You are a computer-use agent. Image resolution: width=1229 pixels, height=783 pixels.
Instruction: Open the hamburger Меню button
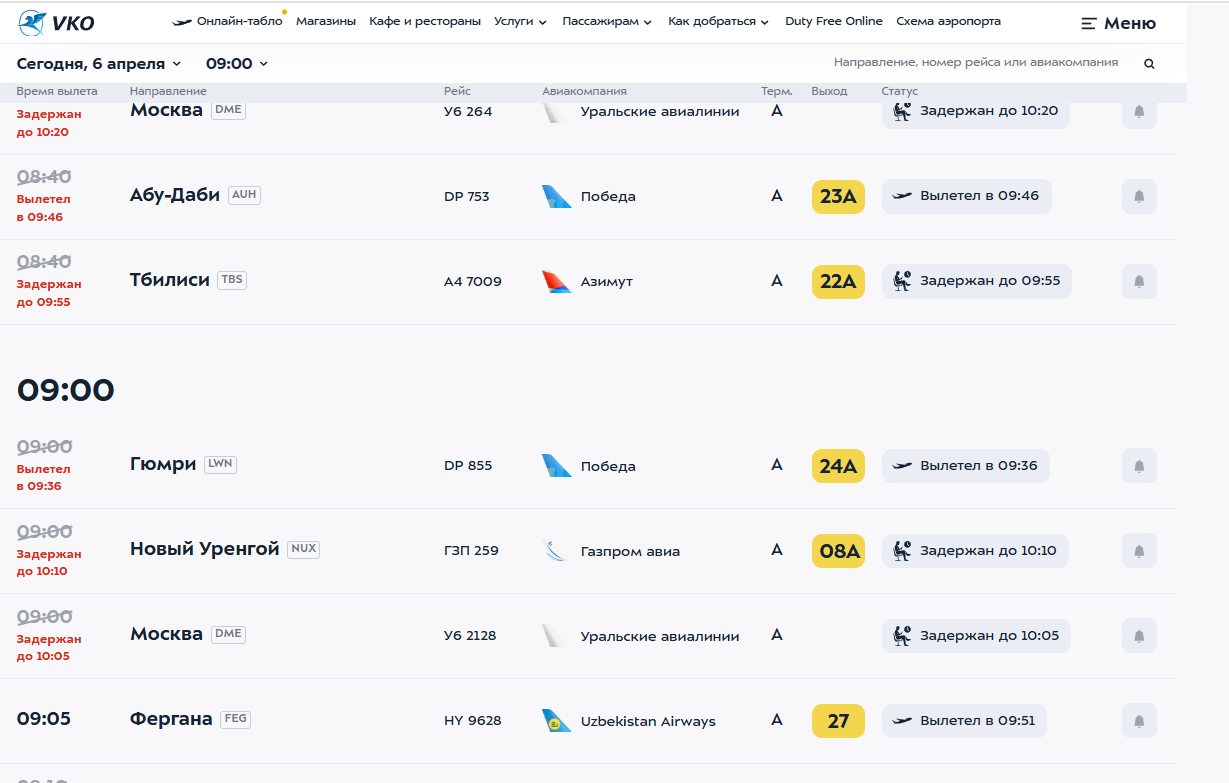(1118, 23)
